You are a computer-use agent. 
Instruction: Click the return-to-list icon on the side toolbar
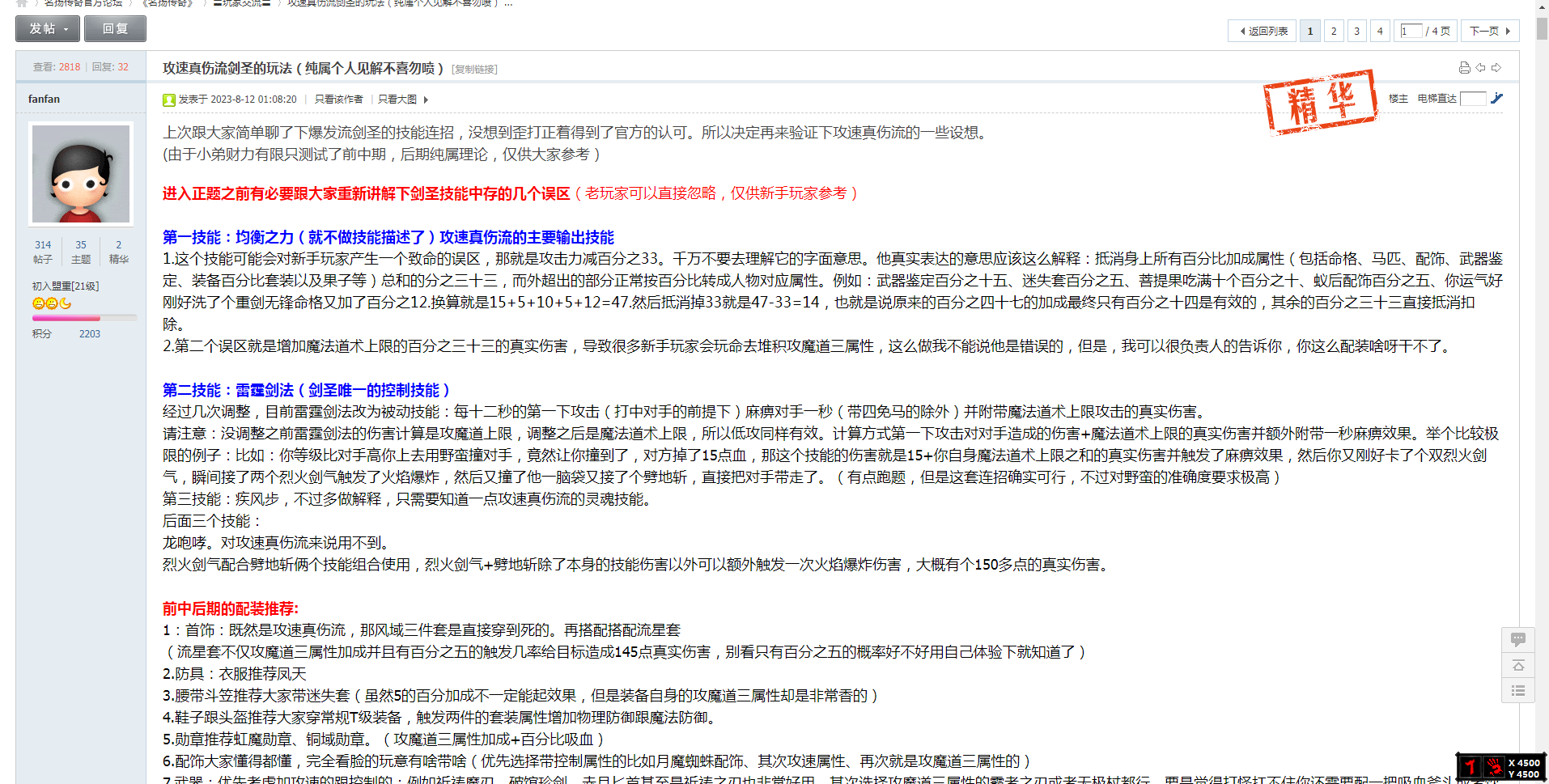pos(1518,691)
